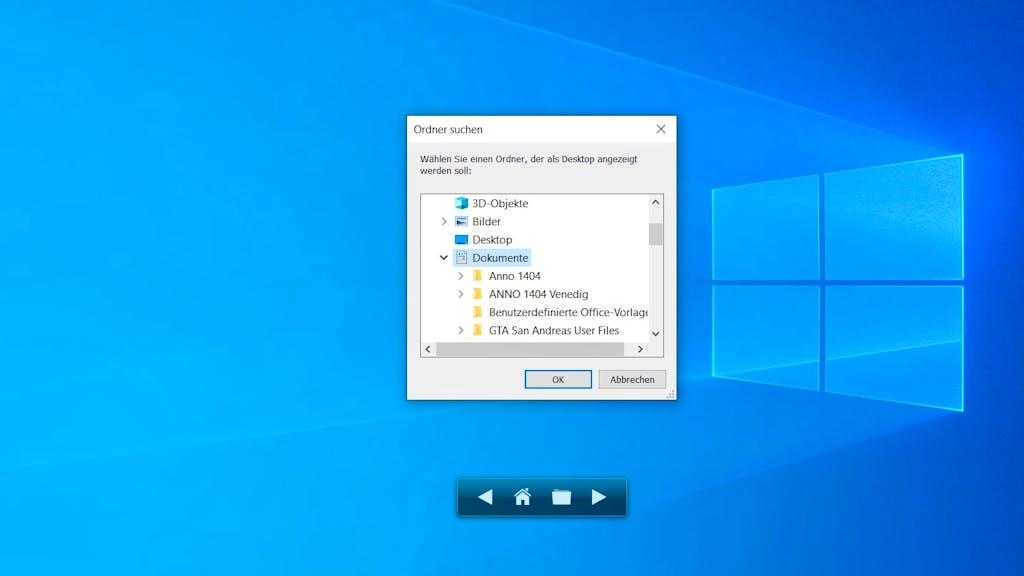Click the Dokumente document icon
Viewport: 1024px width, 576px height.
coord(462,257)
